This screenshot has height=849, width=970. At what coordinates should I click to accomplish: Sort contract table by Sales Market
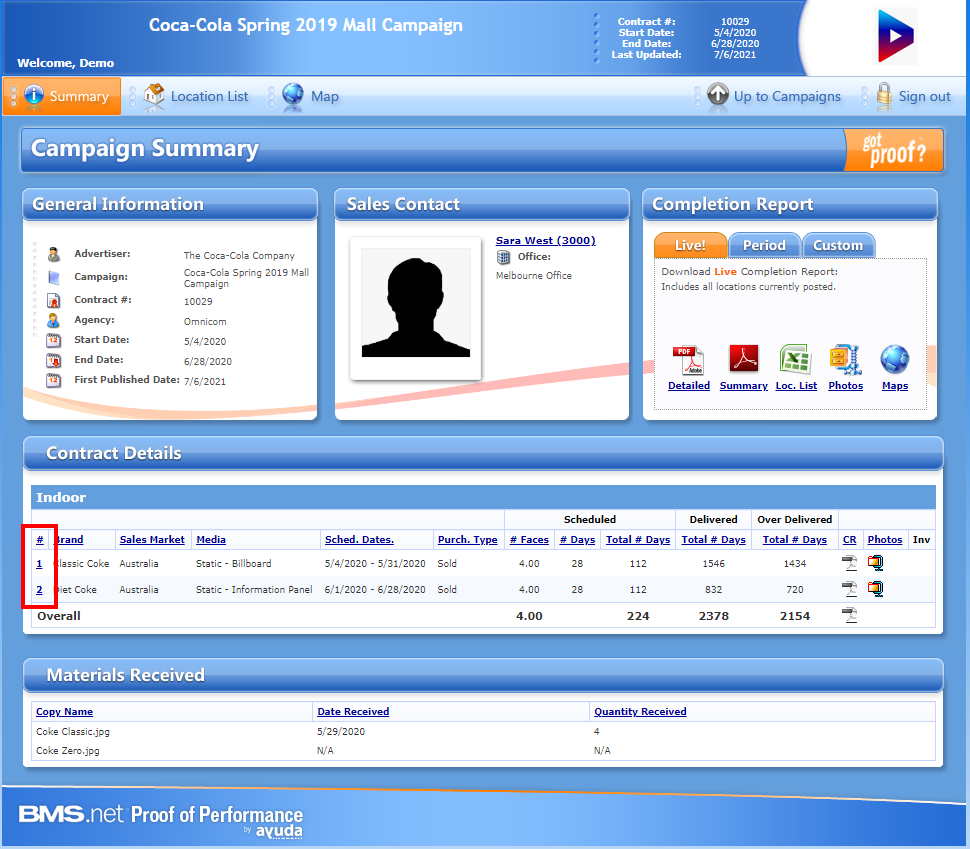[152, 540]
